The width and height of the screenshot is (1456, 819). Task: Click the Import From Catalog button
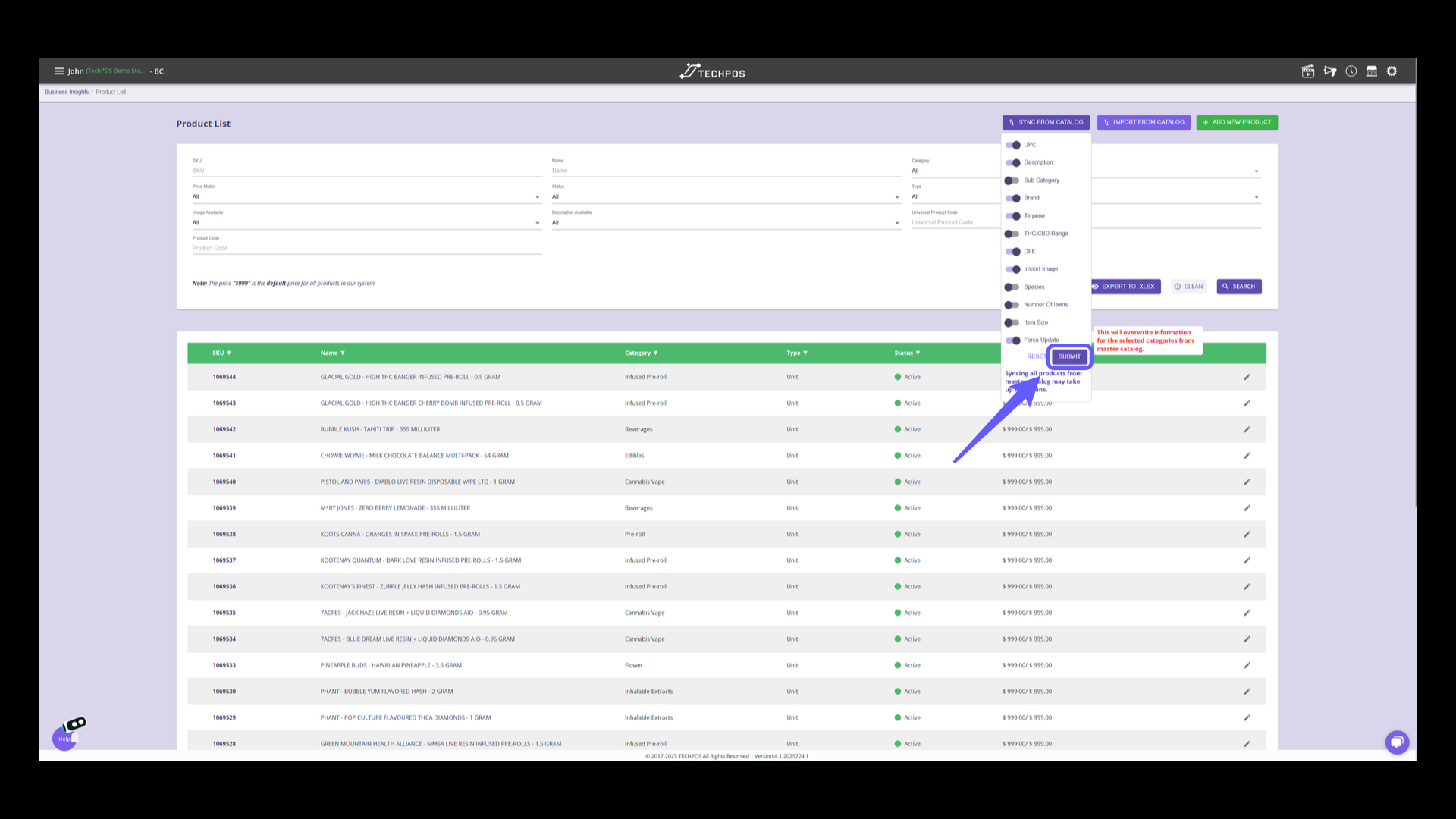tap(1144, 122)
